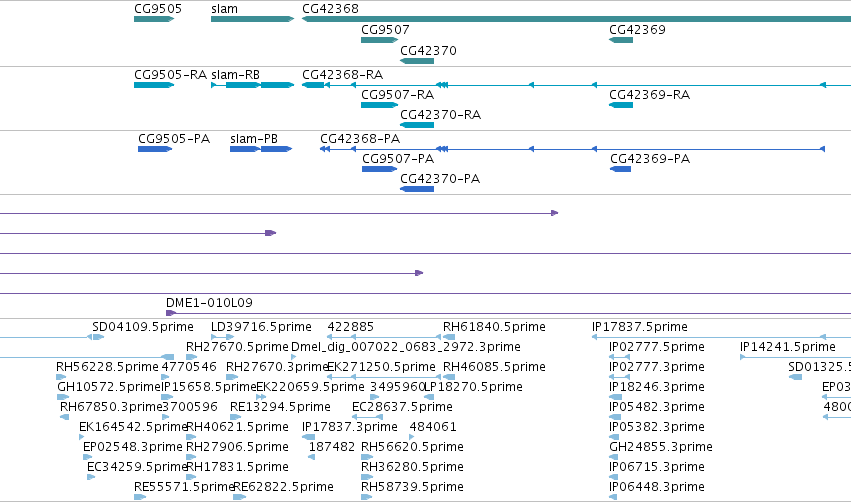
Task: Click the RH56620.5prime EST label
Action: 412,447
